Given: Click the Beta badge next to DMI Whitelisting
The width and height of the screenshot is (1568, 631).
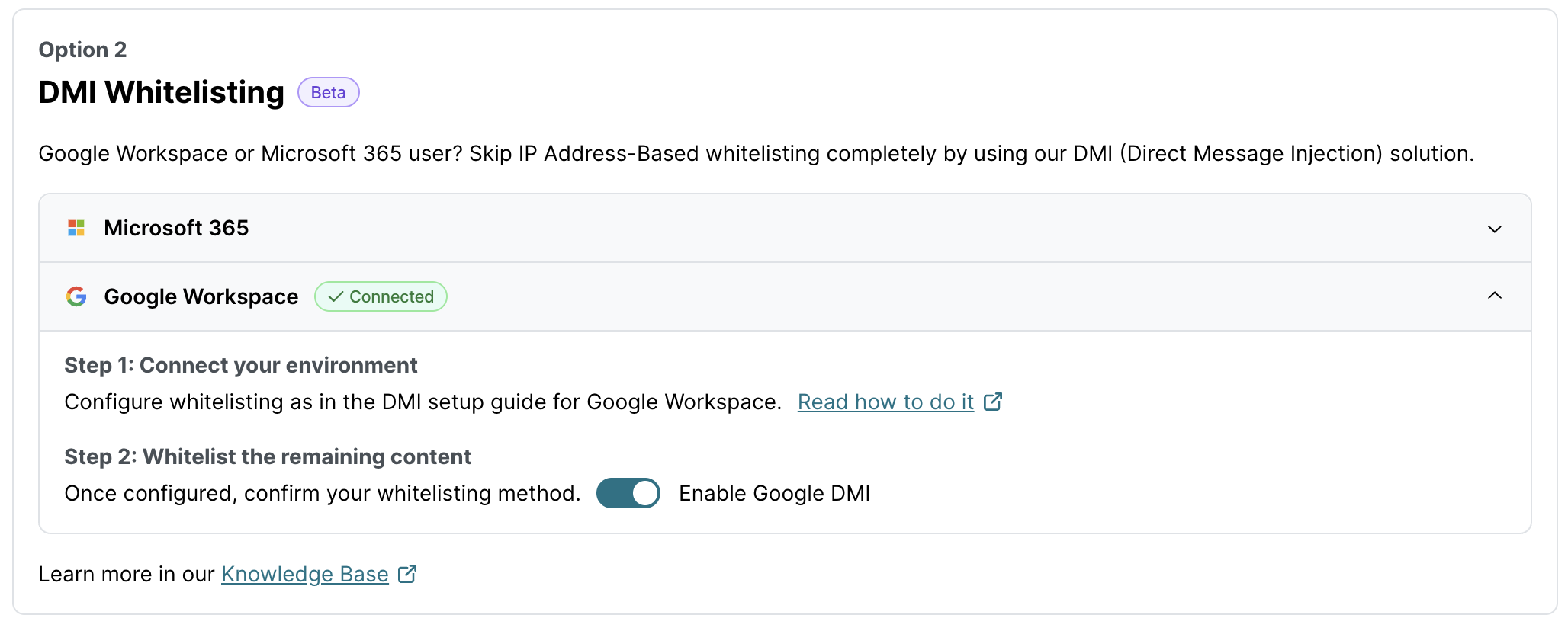Looking at the screenshot, I should (x=328, y=92).
